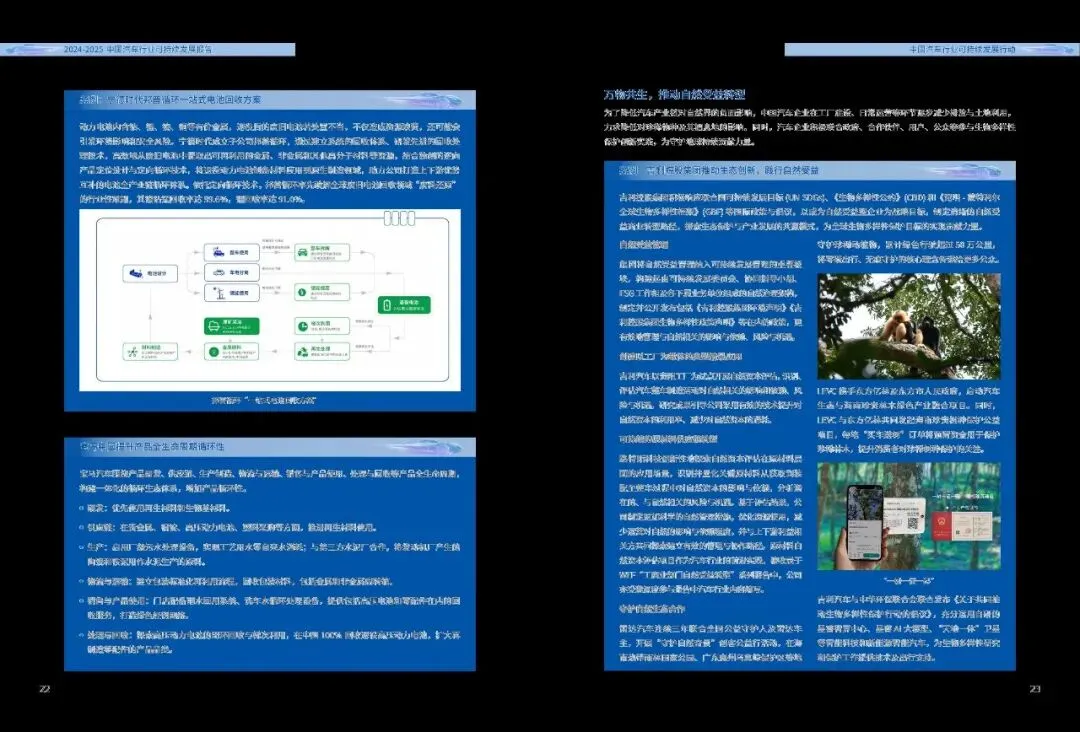Click page number 23

click(x=1035, y=689)
